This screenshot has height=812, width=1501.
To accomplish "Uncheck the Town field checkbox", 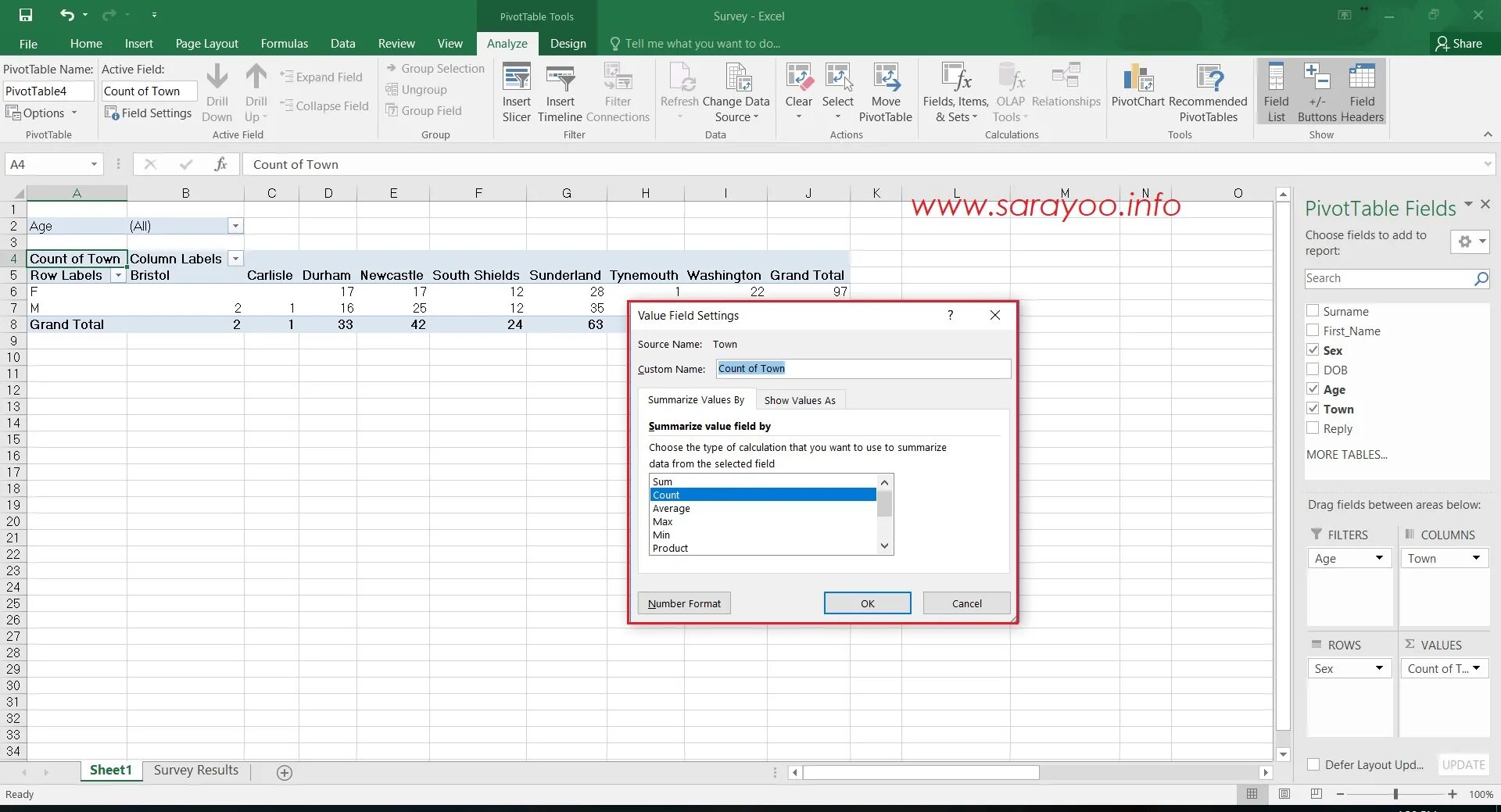I will pyautogui.click(x=1313, y=409).
